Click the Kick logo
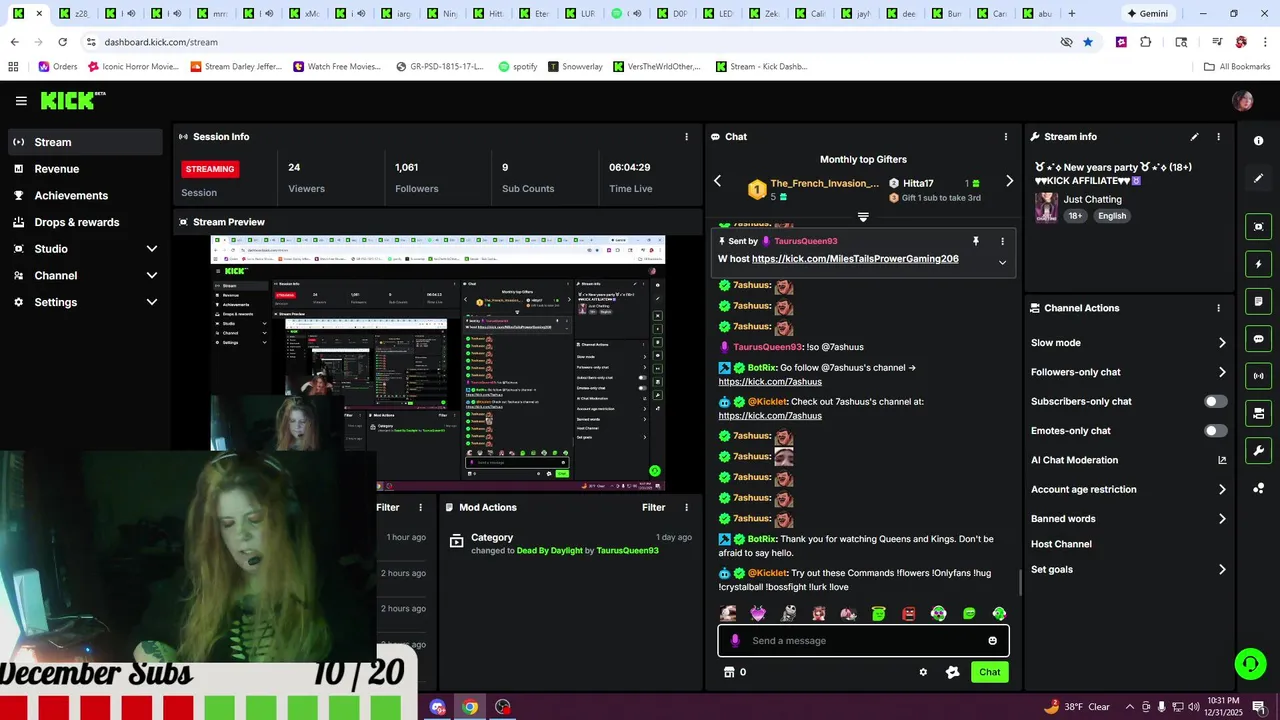1280x720 pixels. tap(72, 100)
